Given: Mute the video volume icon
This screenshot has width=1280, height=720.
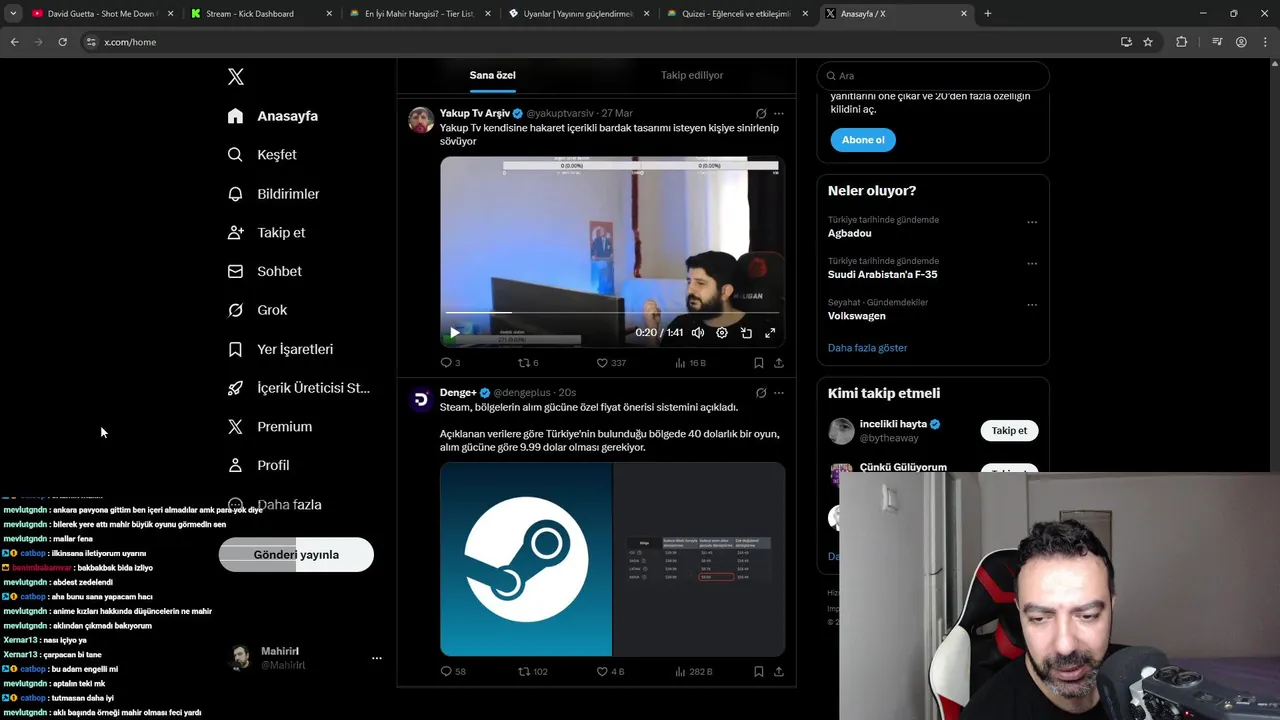Looking at the screenshot, I should pos(698,333).
